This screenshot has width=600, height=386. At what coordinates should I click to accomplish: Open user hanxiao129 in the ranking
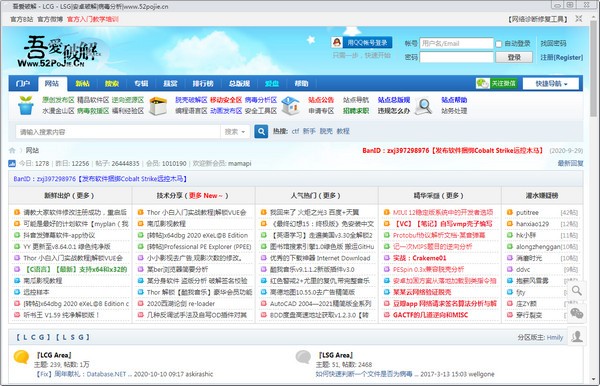tap(532, 224)
